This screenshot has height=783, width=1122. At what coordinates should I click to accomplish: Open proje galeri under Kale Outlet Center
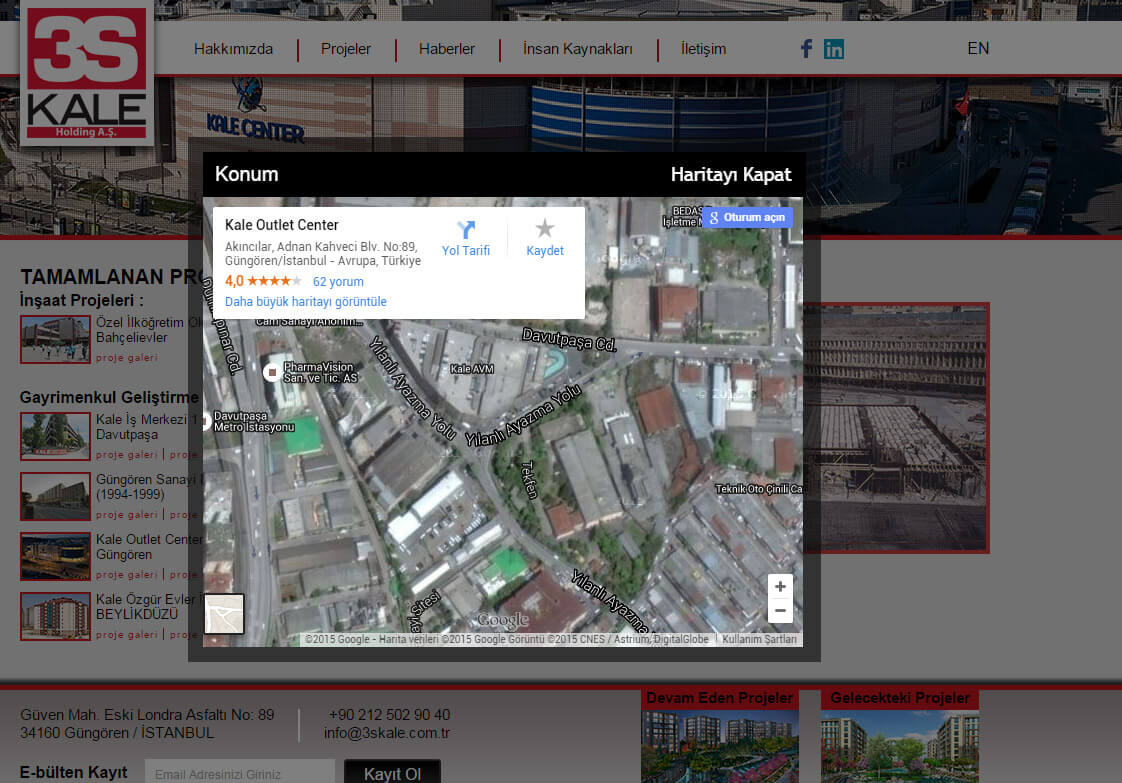pyautogui.click(x=127, y=575)
